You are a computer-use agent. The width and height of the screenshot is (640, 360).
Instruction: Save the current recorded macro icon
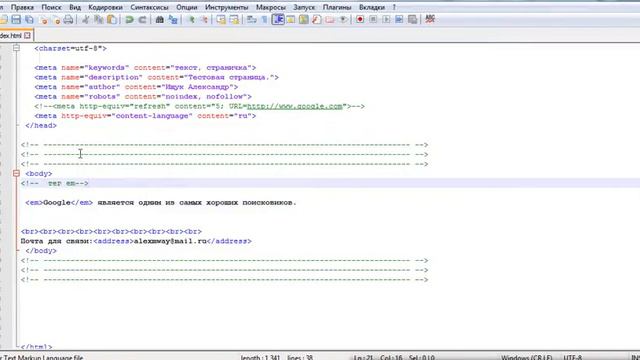(x=413, y=19)
